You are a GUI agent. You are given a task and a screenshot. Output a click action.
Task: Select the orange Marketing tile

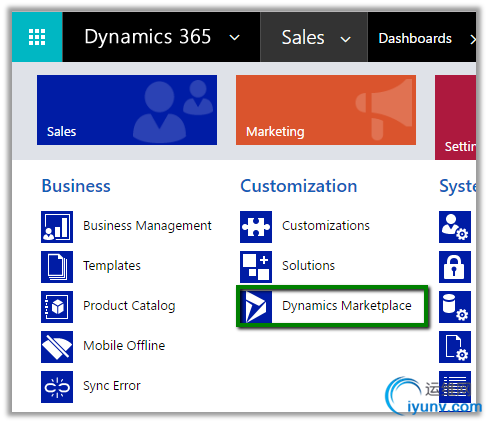326,110
